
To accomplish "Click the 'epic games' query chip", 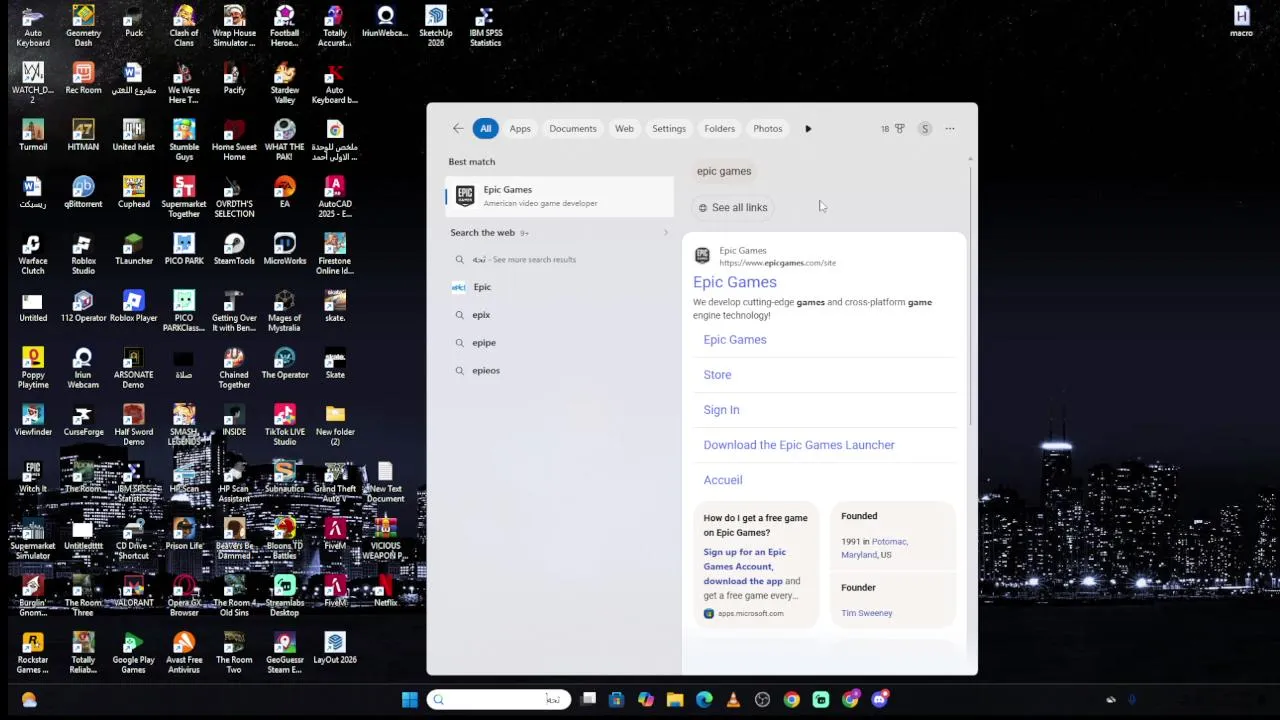I will 724,171.
